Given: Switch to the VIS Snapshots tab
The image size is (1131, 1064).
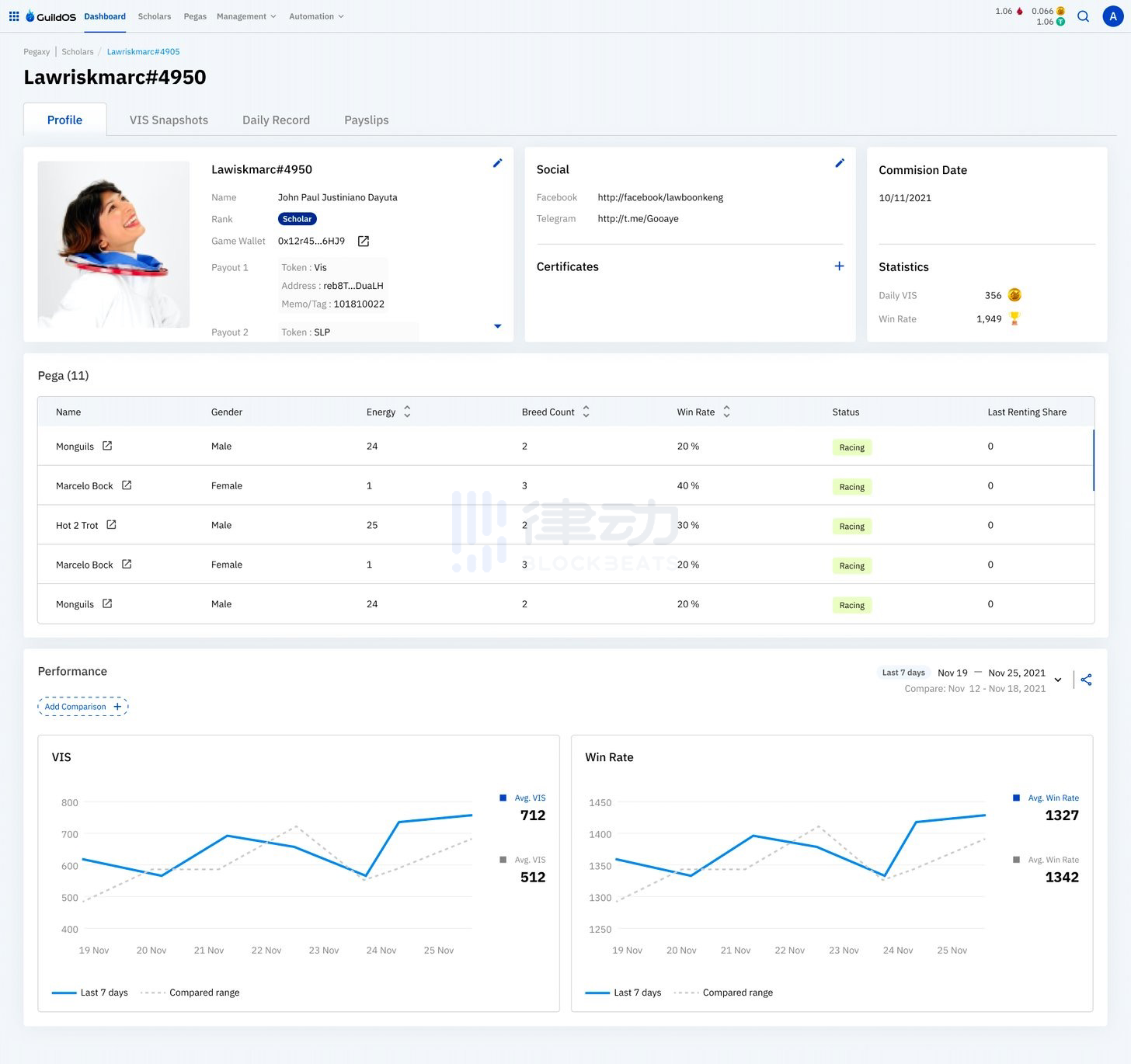Looking at the screenshot, I should (169, 120).
